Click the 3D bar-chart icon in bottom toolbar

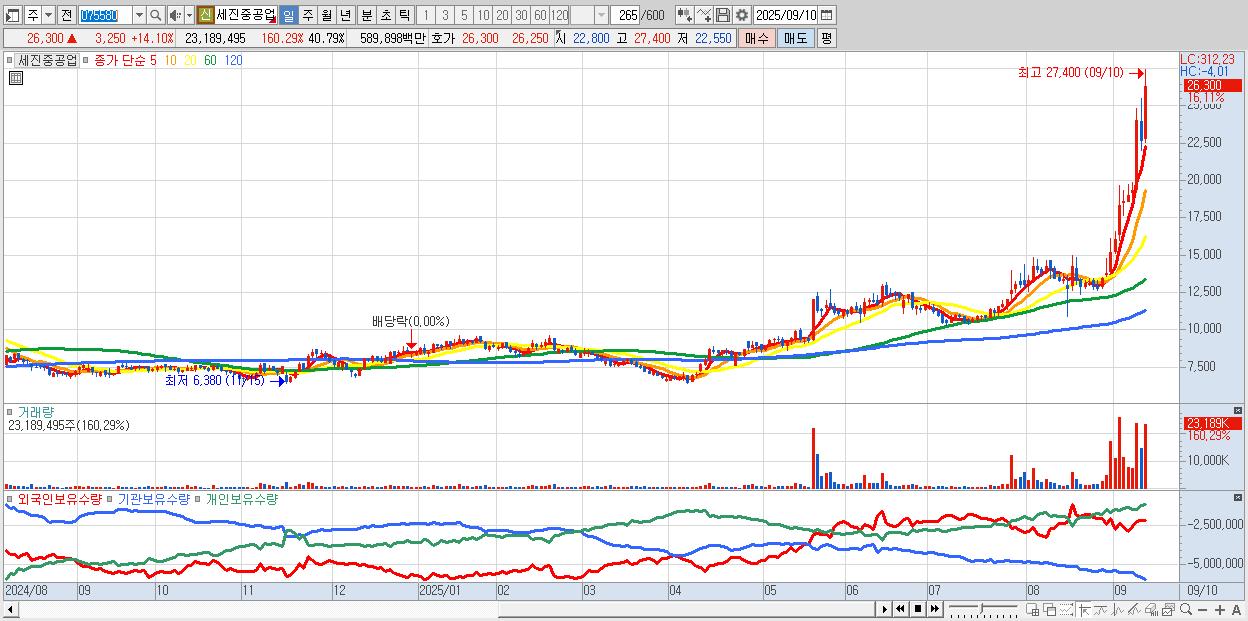(x=1151, y=610)
